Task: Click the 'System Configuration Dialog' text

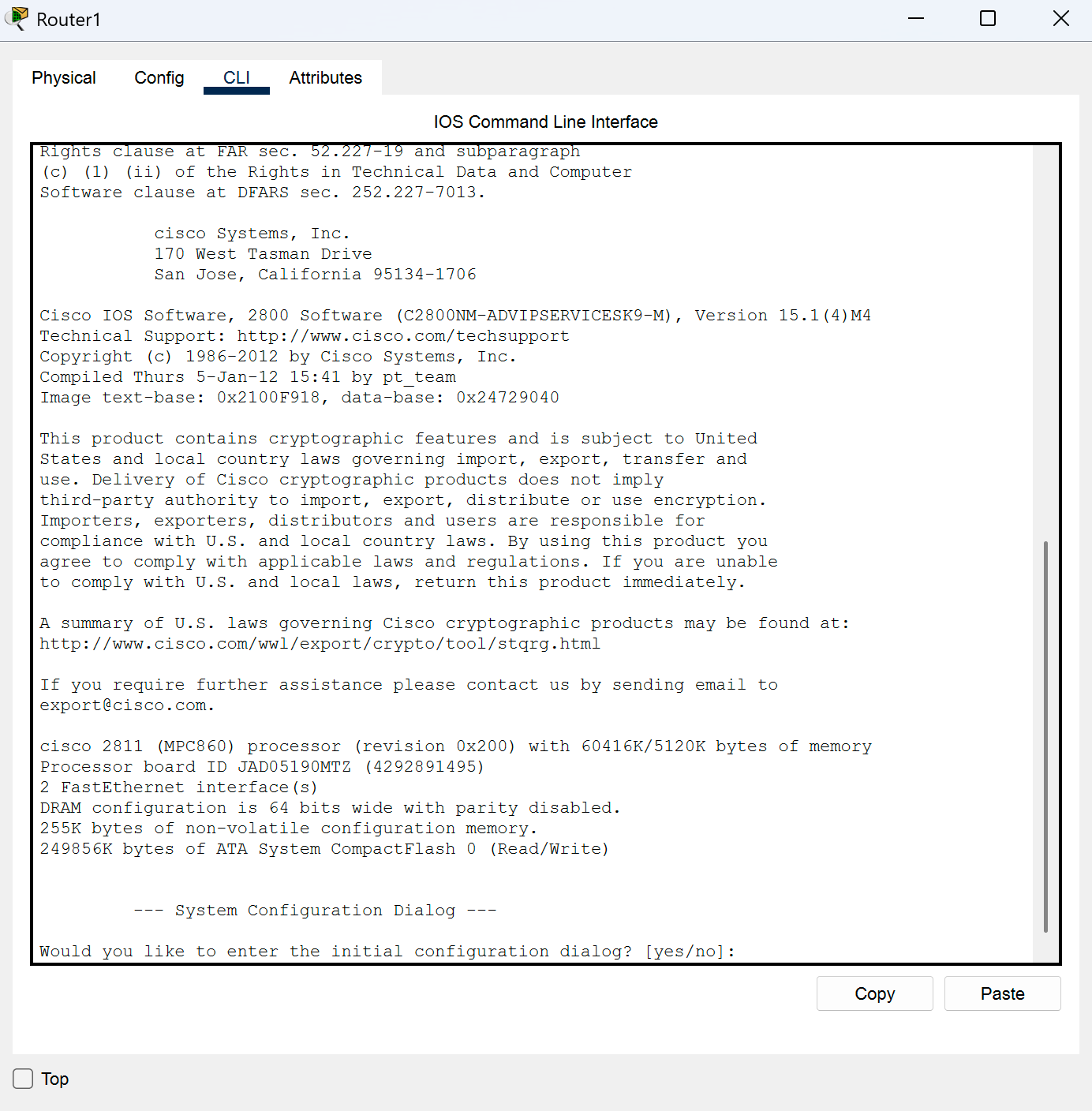Action: [x=315, y=911]
